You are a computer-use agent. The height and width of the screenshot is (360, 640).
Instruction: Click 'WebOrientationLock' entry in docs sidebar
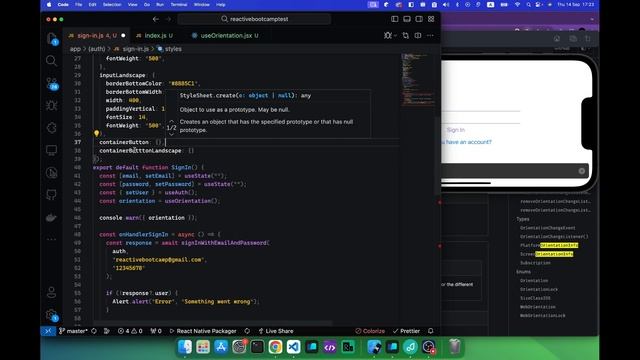tap(542, 316)
